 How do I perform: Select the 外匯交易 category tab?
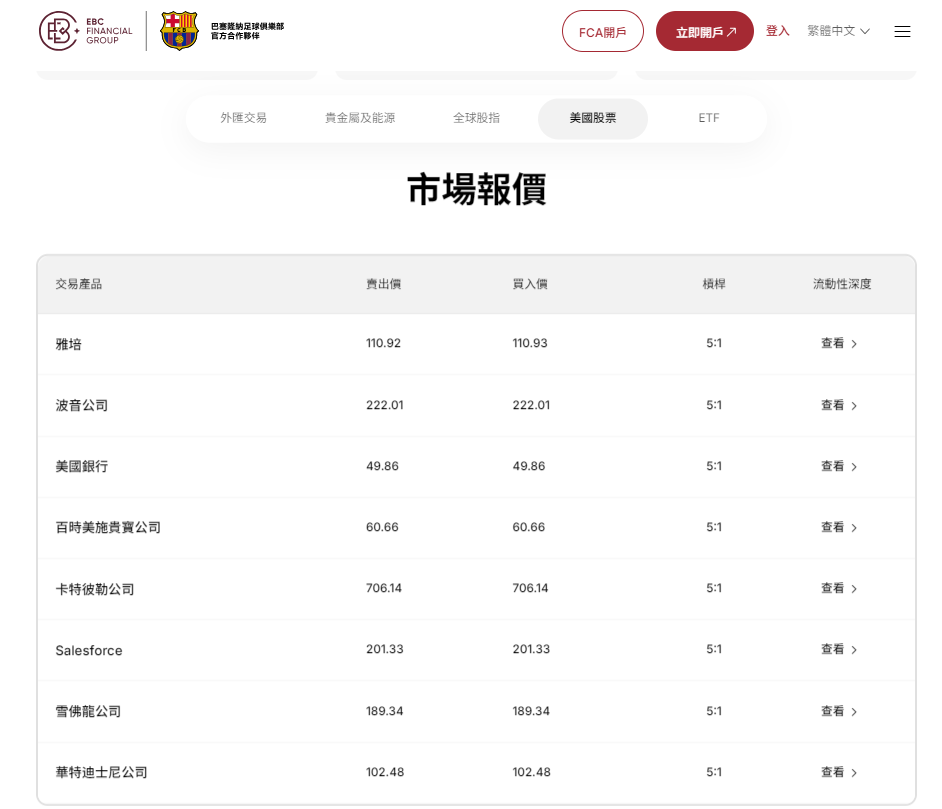pos(244,117)
